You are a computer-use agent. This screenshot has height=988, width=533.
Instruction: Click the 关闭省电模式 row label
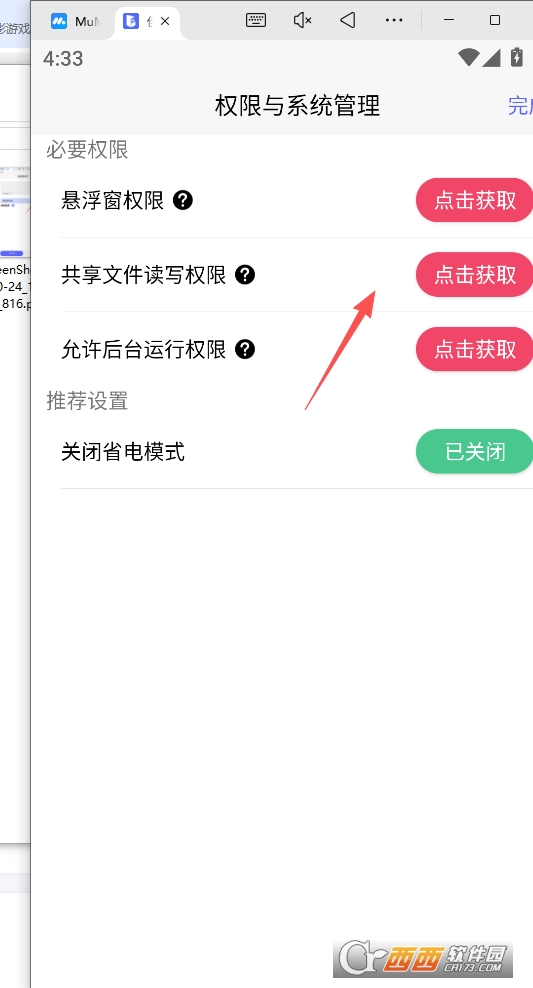(123, 452)
